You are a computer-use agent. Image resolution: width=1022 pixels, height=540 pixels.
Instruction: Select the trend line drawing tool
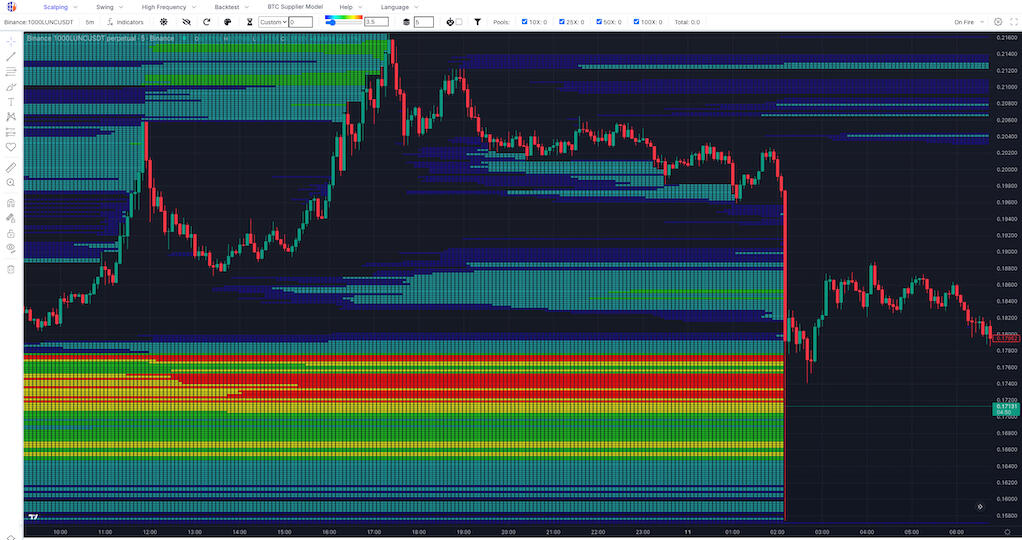(x=10, y=57)
